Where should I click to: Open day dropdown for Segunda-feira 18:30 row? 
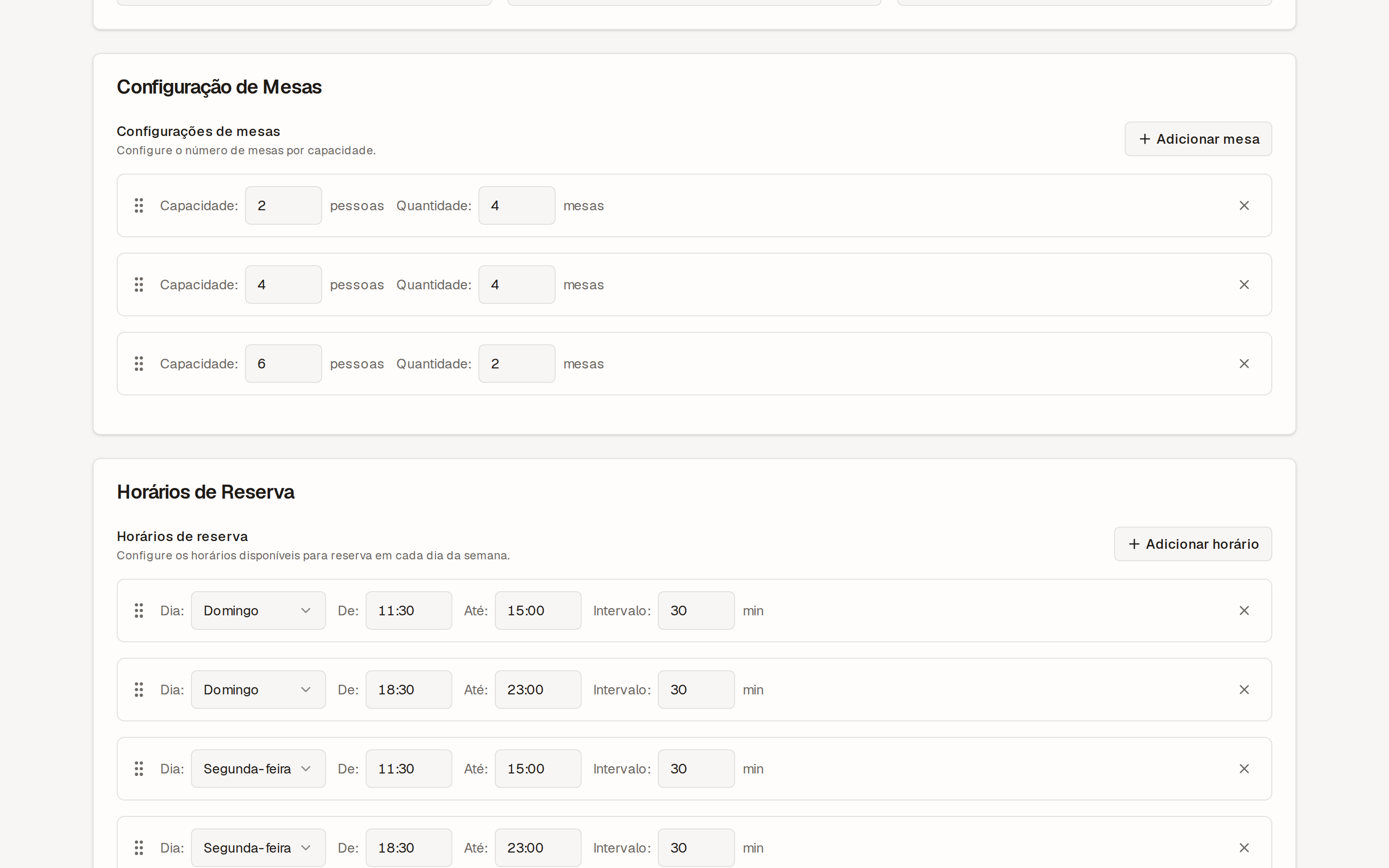point(259,849)
